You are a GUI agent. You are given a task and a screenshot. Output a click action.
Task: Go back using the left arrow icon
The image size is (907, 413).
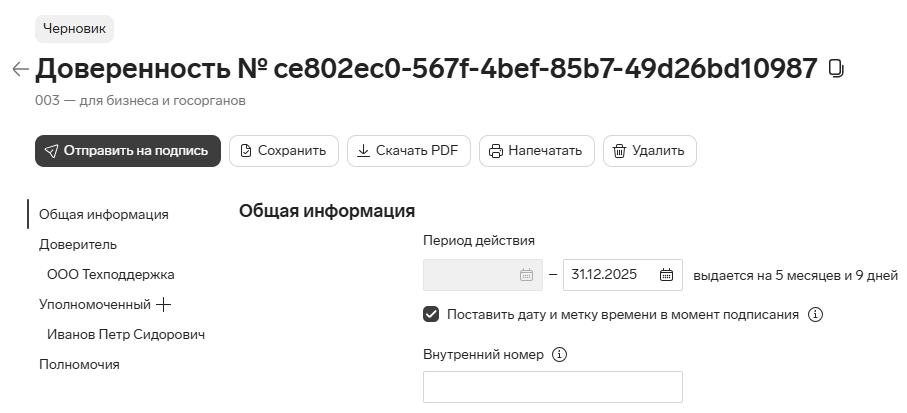point(20,69)
